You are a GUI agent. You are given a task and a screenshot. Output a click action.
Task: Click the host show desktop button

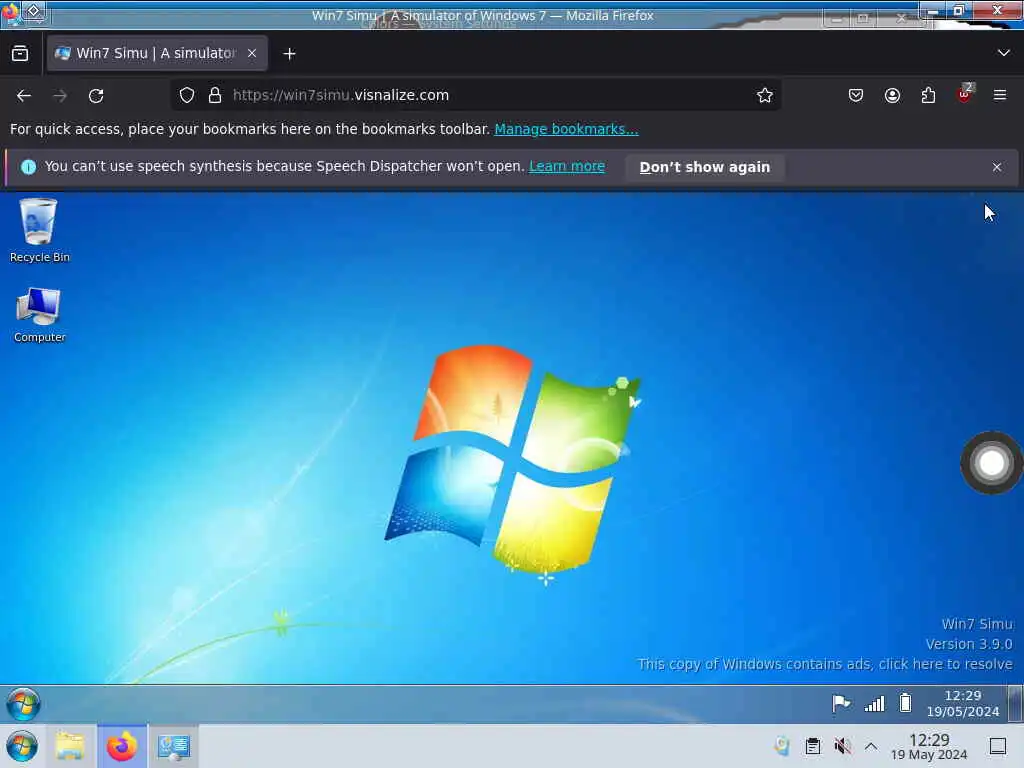(998, 746)
